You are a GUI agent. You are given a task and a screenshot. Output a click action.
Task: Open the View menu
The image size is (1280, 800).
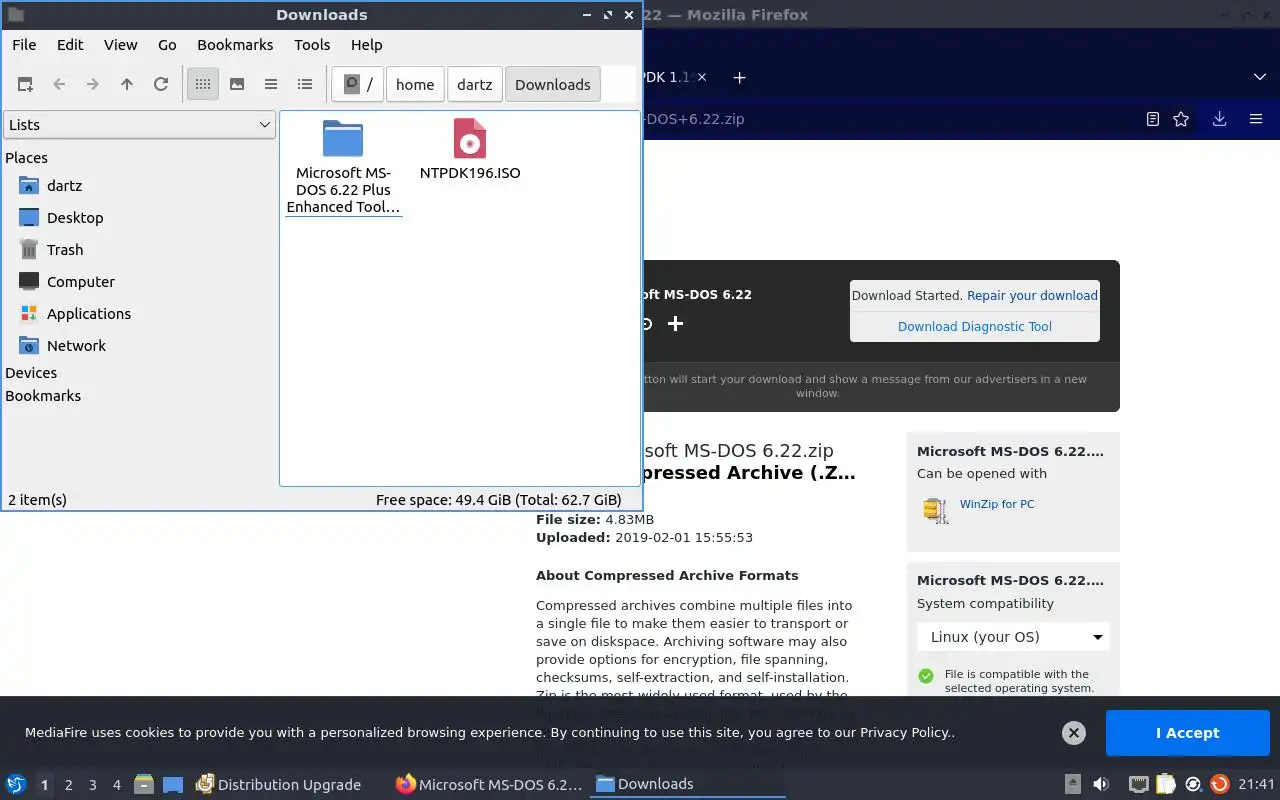121,45
